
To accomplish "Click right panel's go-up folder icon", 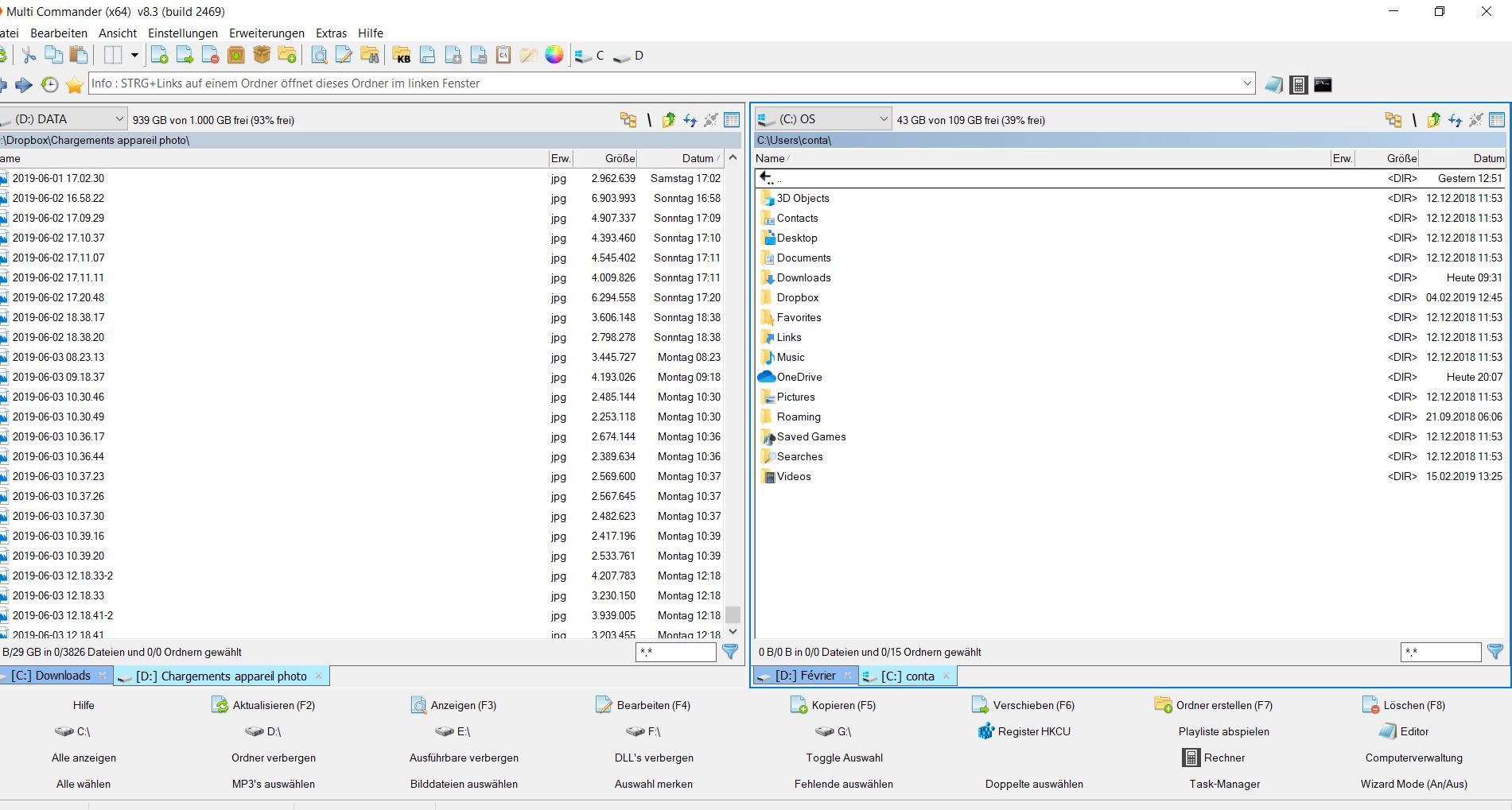I will (1433, 120).
